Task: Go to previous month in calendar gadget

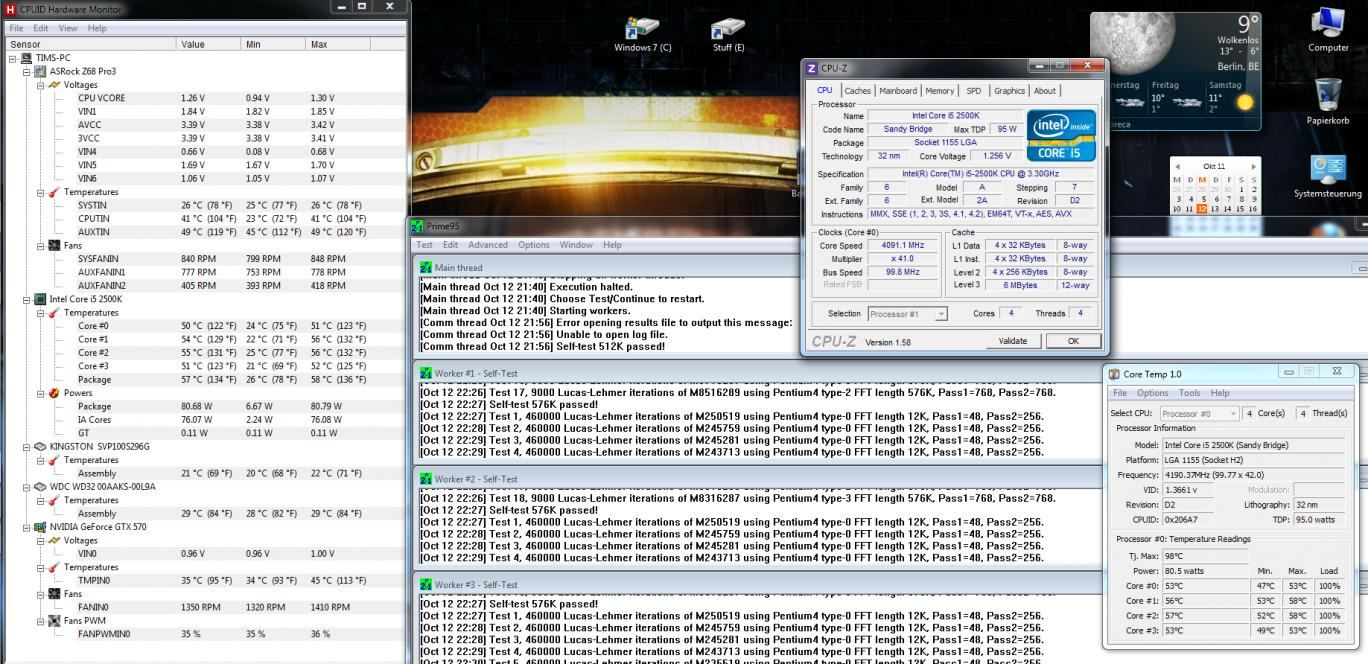Action: click(1178, 166)
